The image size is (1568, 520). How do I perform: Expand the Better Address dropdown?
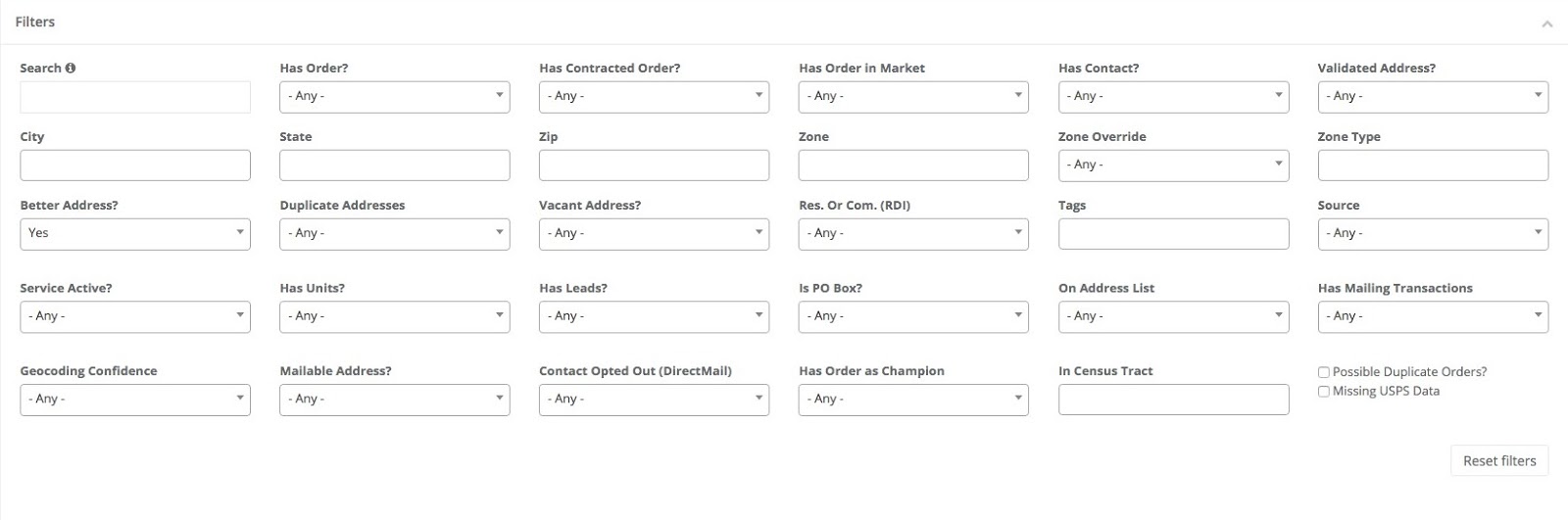[x=134, y=233]
